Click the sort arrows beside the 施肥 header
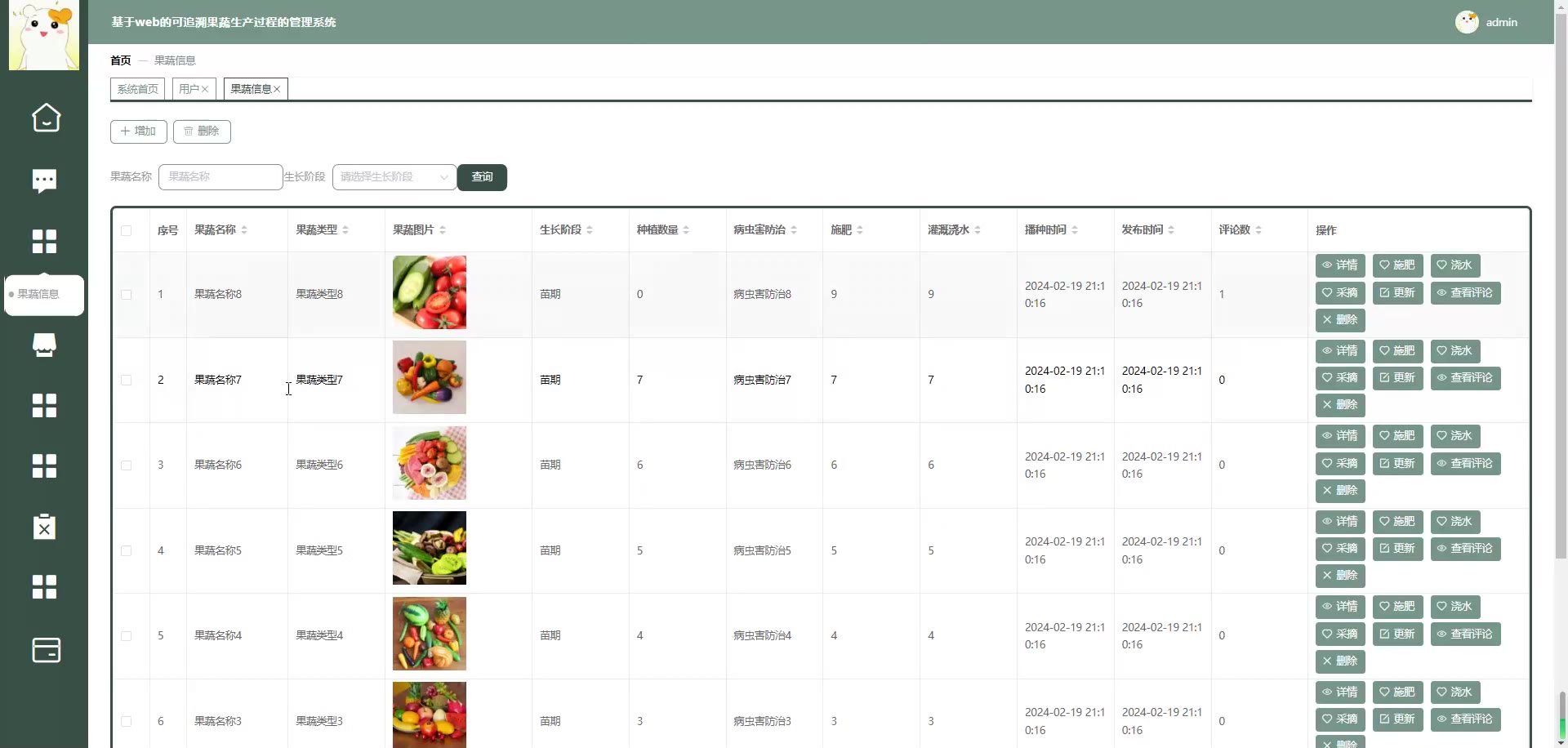This screenshot has height=748, width=1568. click(x=860, y=230)
